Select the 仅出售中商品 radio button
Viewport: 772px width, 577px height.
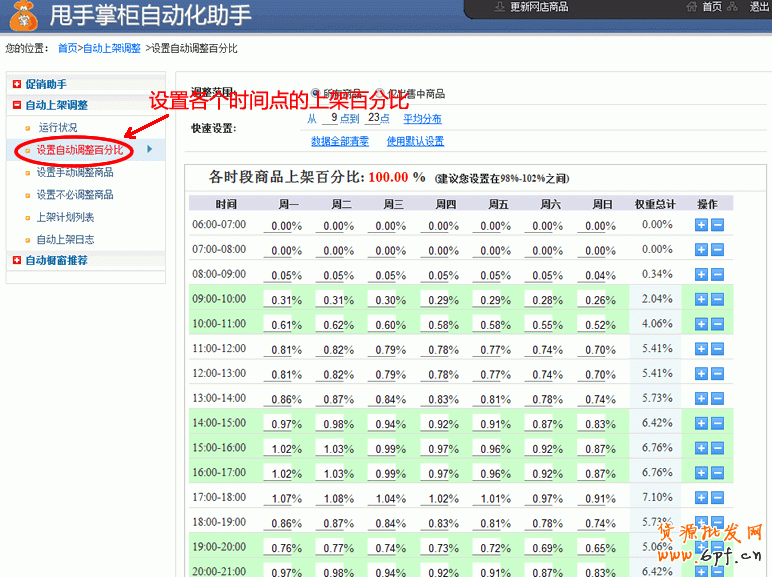pos(379,93)
